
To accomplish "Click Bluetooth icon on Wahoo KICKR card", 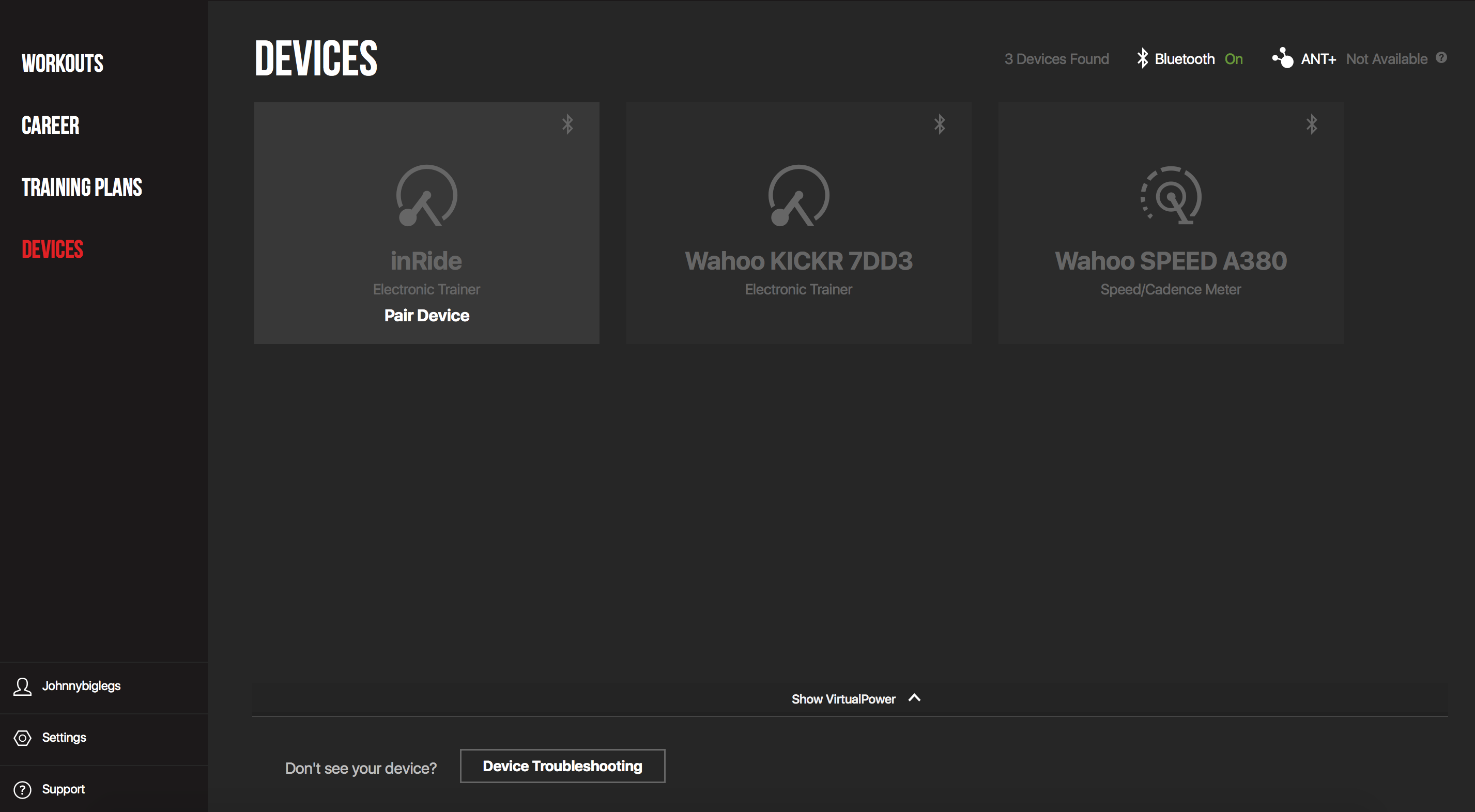I will tap(940, 124).
